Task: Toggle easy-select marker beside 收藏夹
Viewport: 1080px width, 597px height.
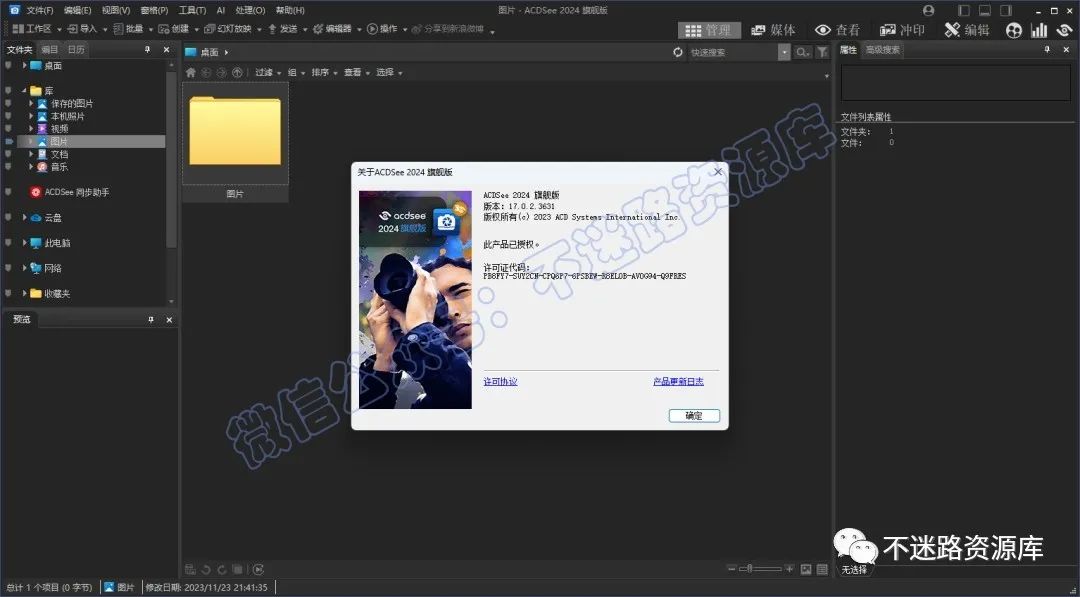Action: coord(8,293)
